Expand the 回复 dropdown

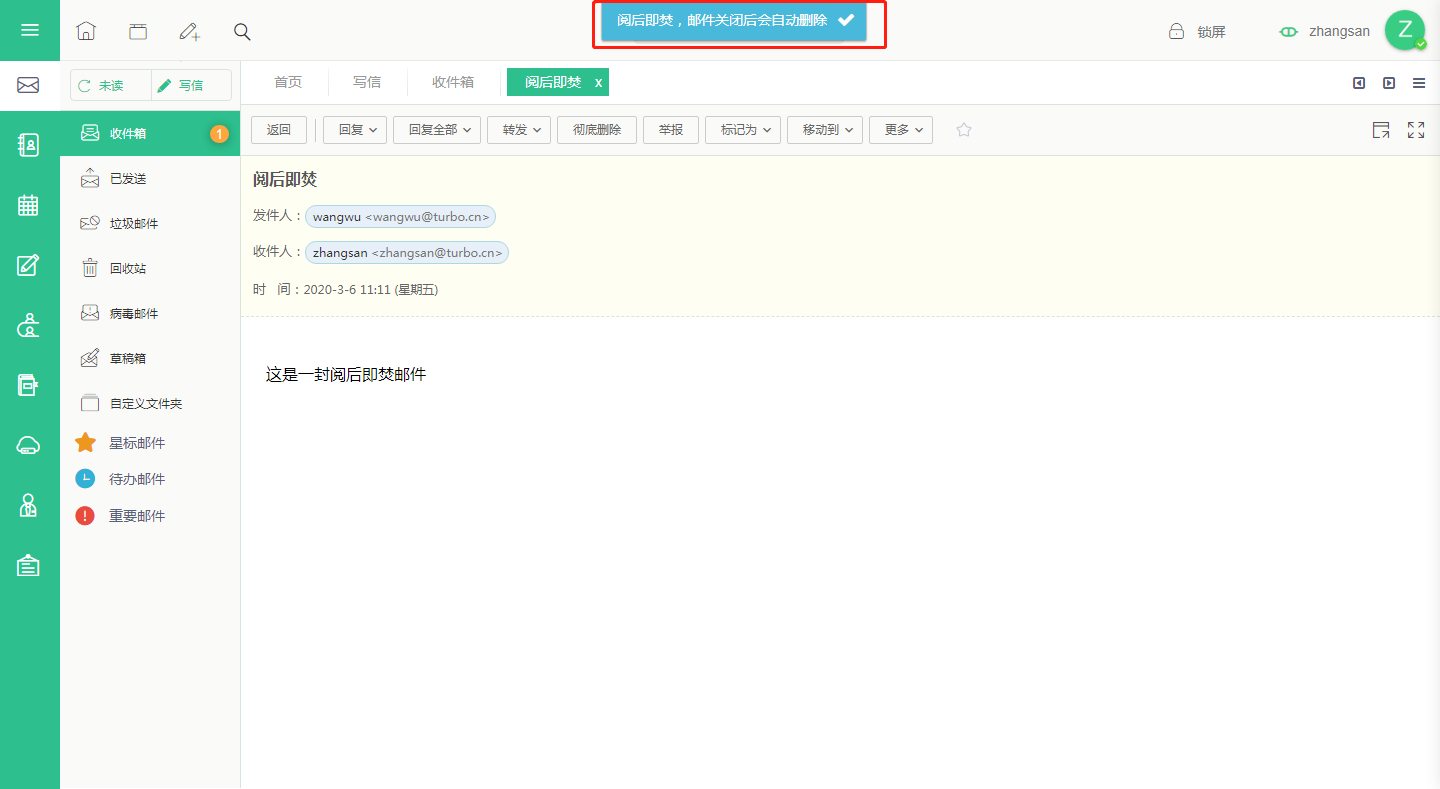click(x=355, y=130)
